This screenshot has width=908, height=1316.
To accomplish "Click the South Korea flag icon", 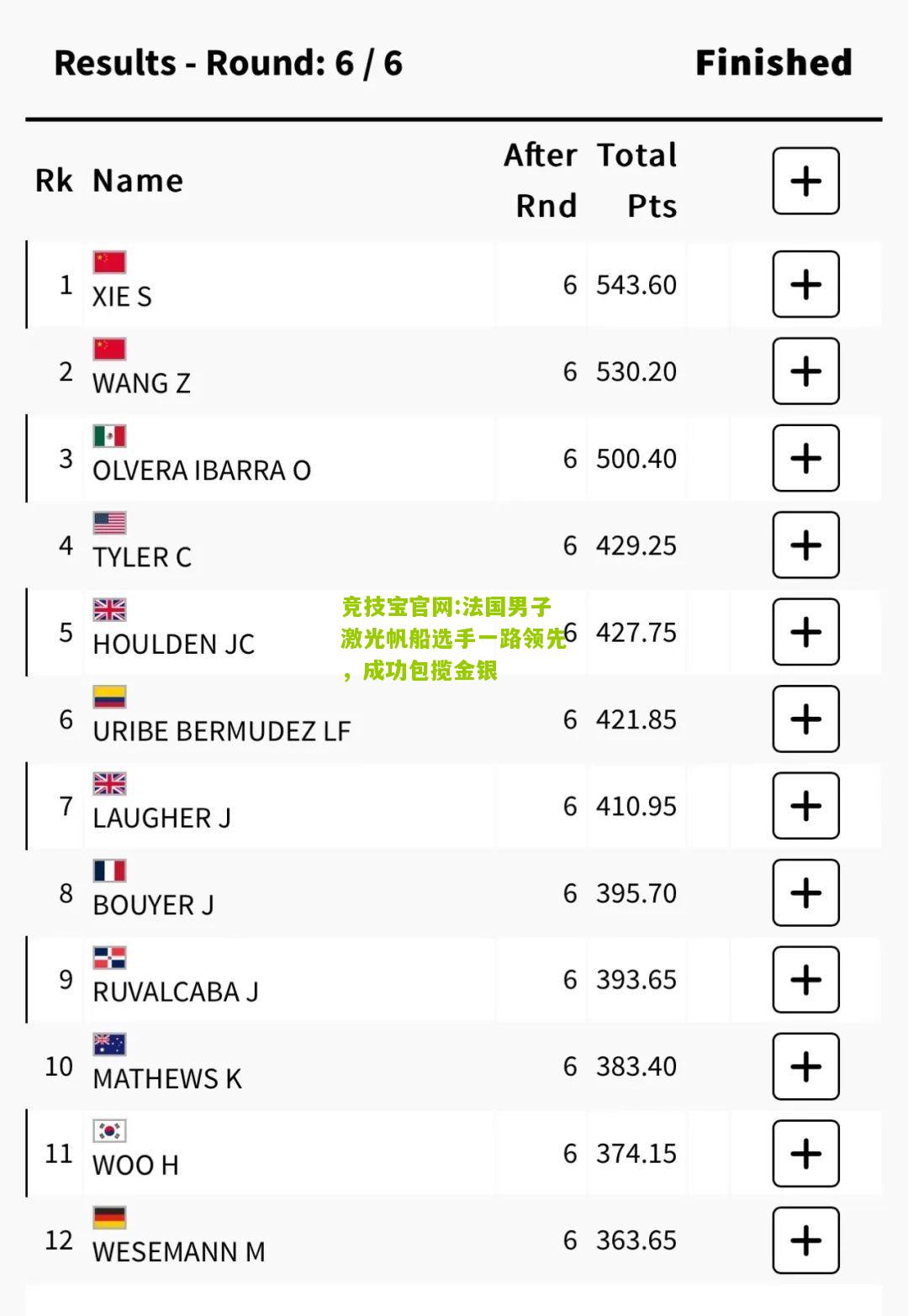I will [x=109, y=1131].
